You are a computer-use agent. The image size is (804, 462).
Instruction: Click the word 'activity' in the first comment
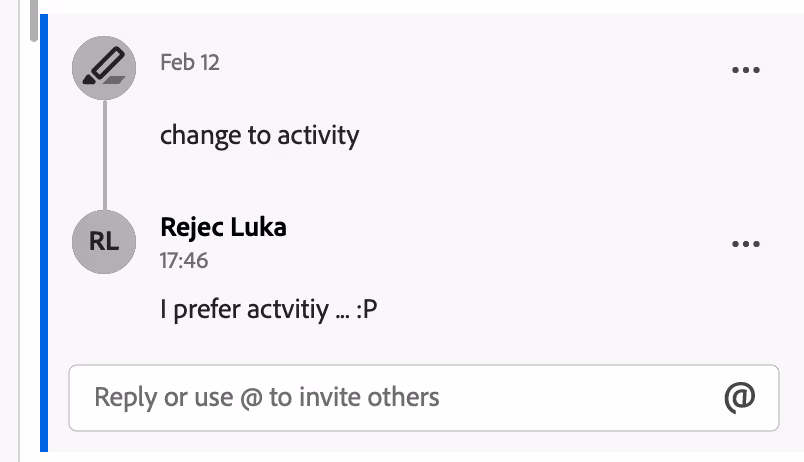coord(318,135)
